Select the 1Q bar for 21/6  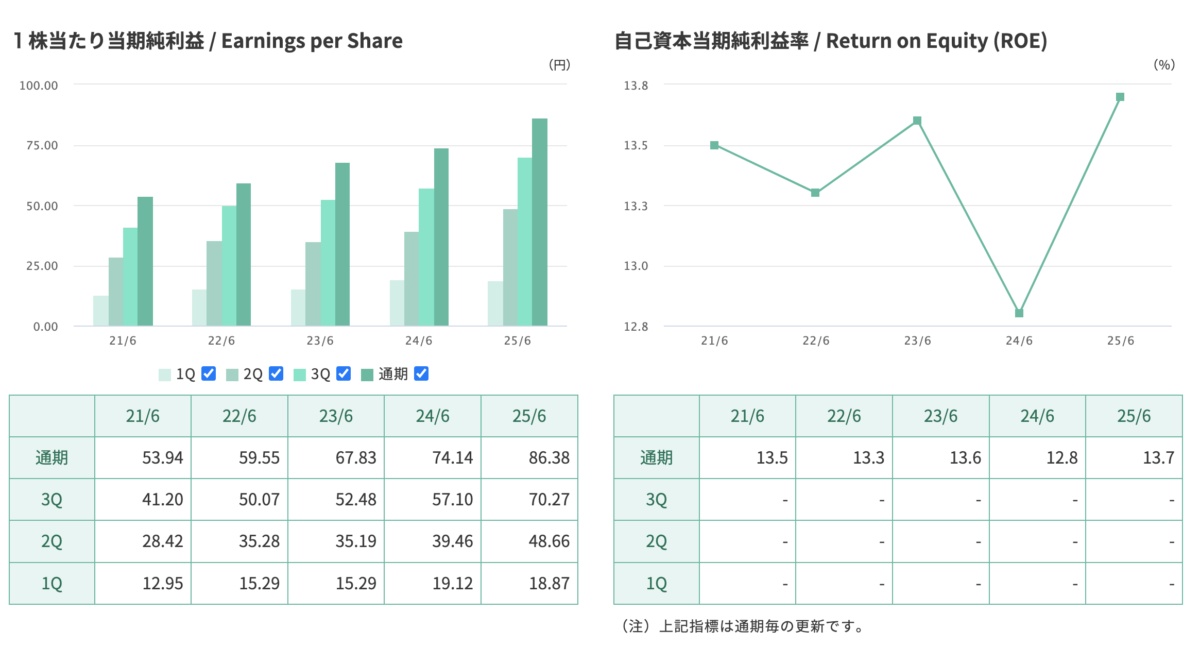(x=100, y=311)
